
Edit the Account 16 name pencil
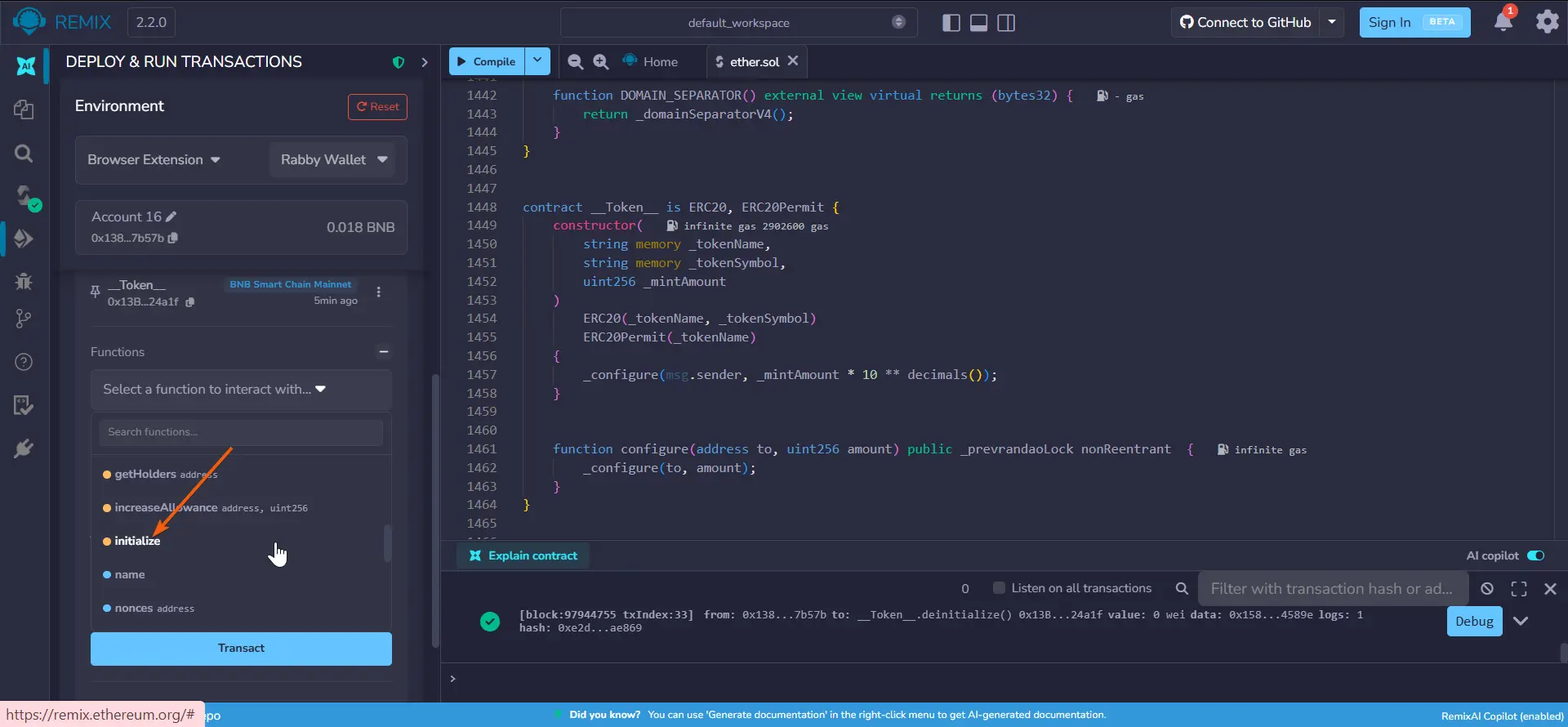(171, 217)
